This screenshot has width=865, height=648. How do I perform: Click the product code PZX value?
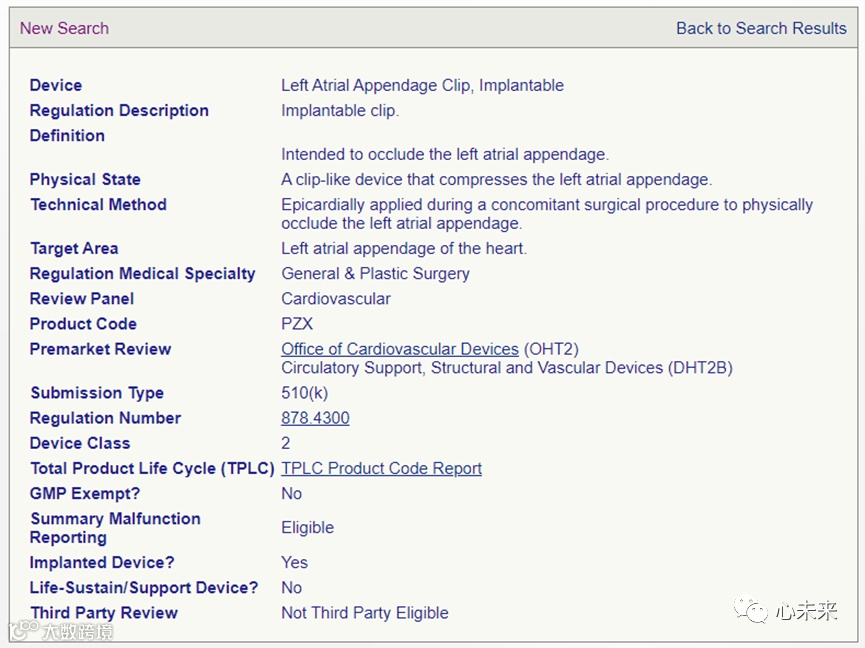tap(299, 324)
